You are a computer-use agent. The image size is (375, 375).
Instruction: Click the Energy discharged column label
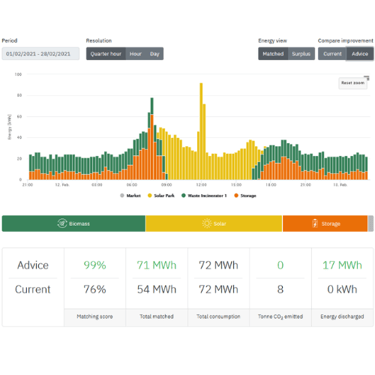point(342,316)
